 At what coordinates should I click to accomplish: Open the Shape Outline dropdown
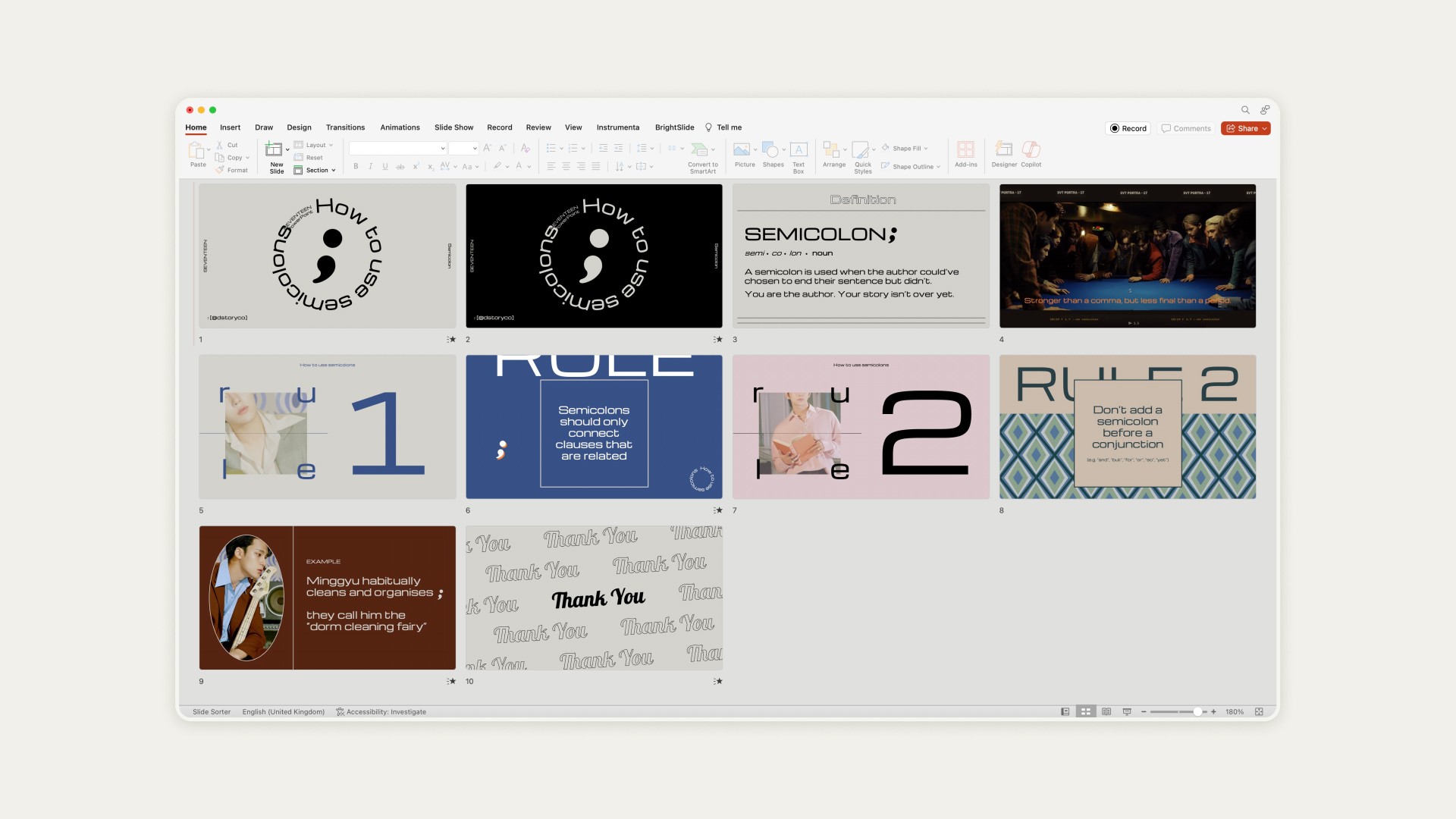point(914,167)
